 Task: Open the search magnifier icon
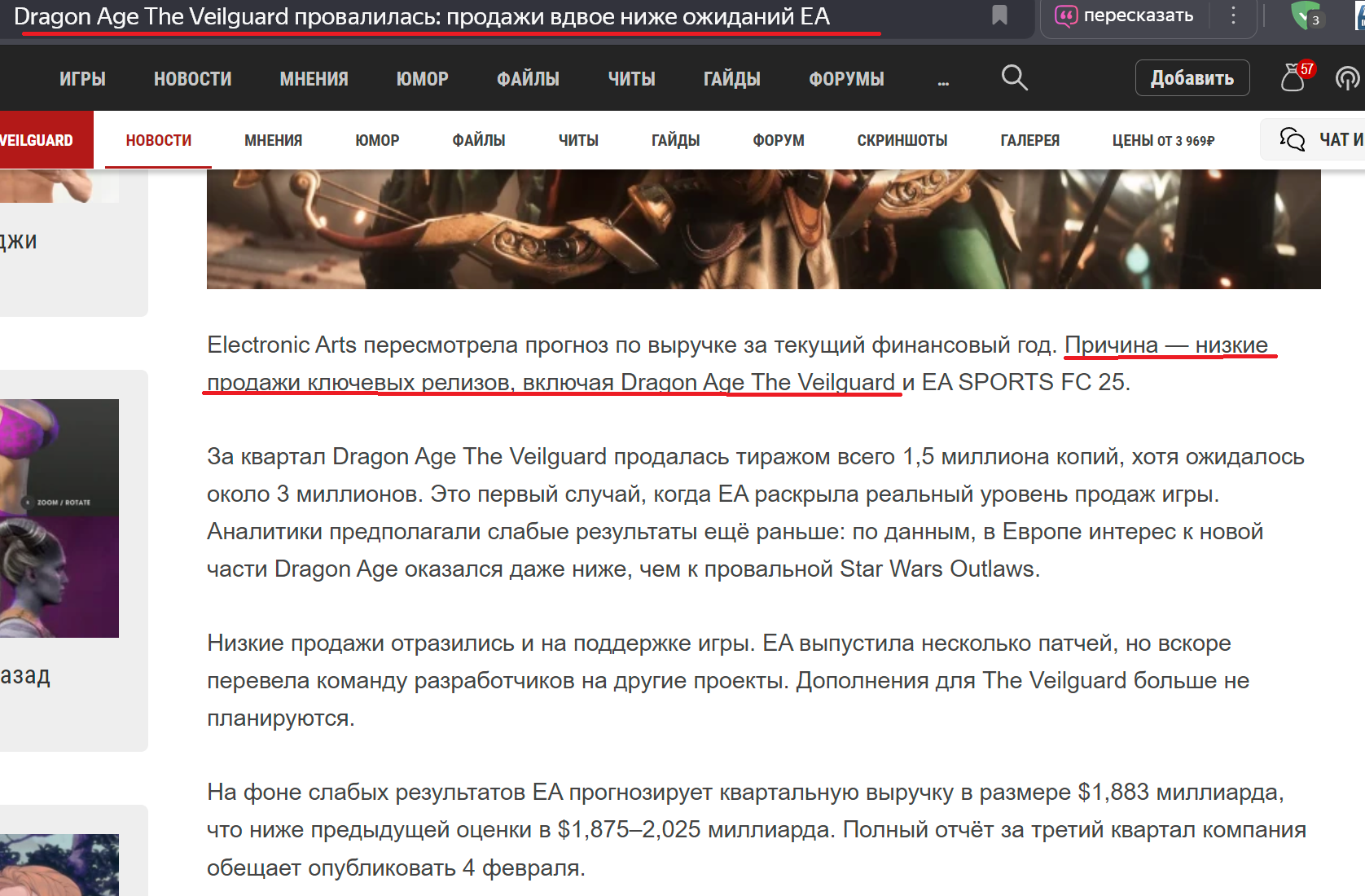pos(1014,77)
